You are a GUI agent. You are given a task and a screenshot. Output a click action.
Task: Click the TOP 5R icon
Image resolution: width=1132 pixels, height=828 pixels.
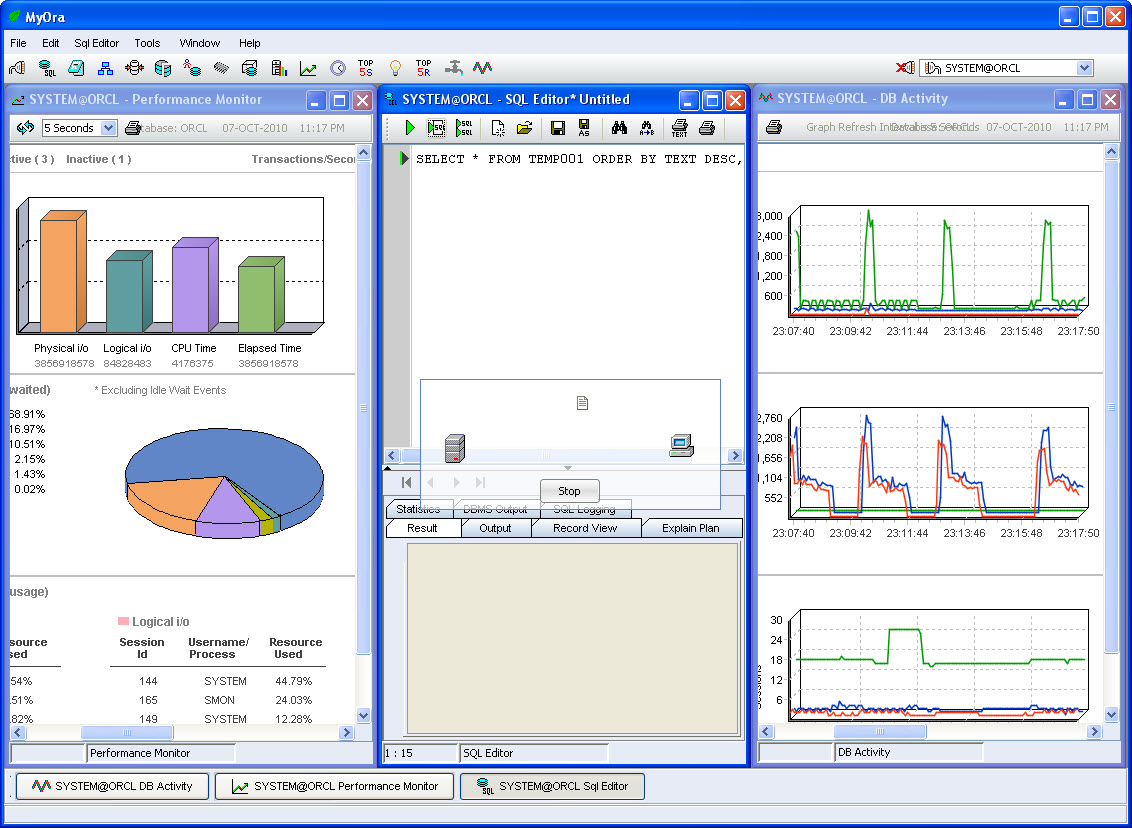423,68
